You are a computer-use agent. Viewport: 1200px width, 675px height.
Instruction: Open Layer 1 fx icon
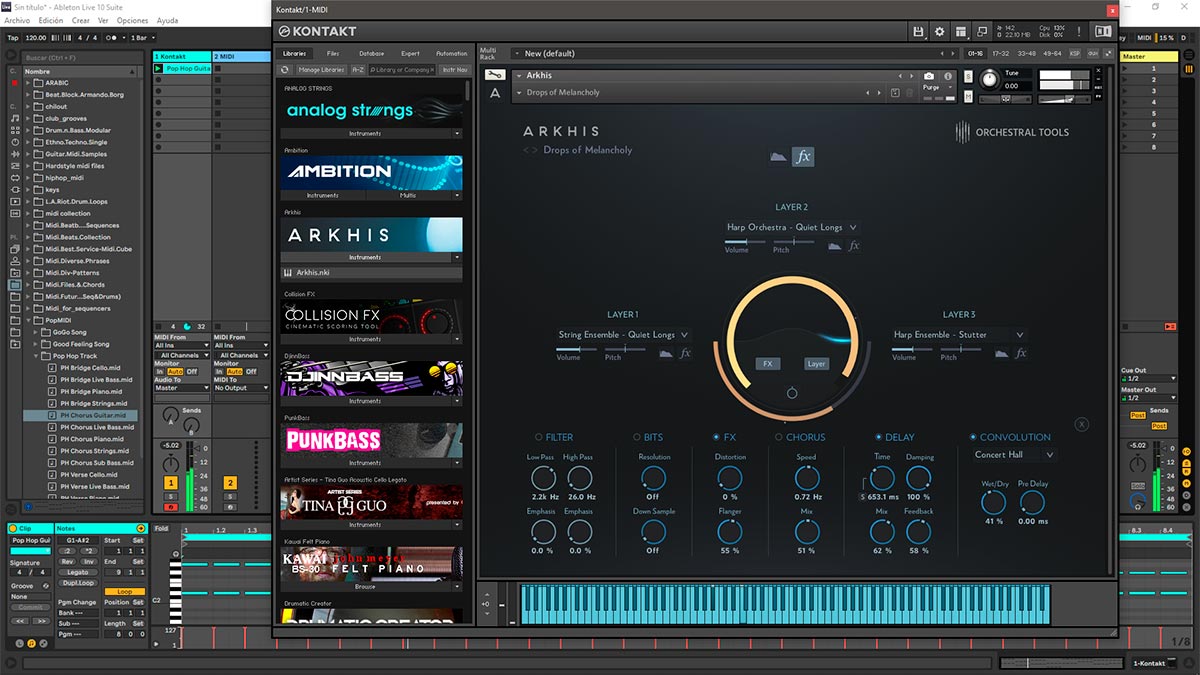tap(686, 353)
